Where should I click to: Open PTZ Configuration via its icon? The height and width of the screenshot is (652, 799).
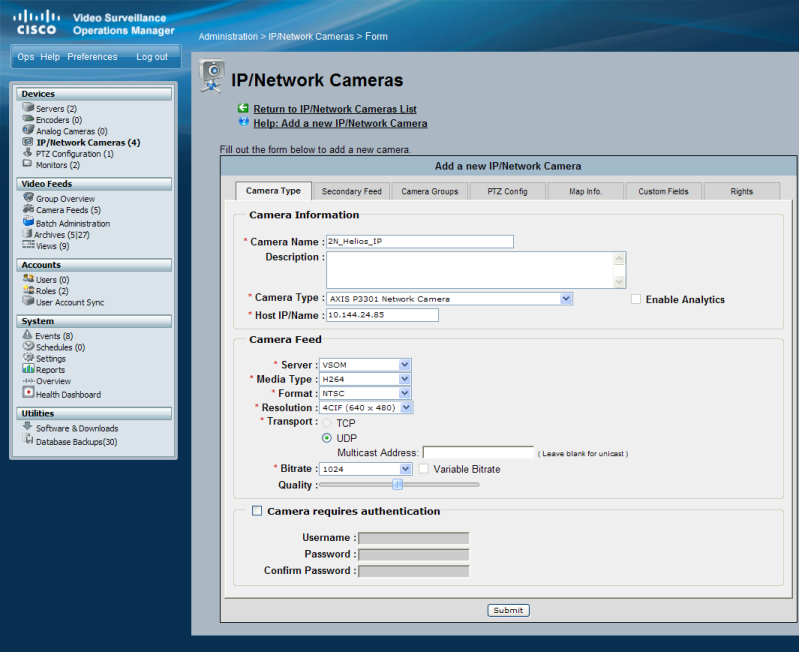pos(28,153)
